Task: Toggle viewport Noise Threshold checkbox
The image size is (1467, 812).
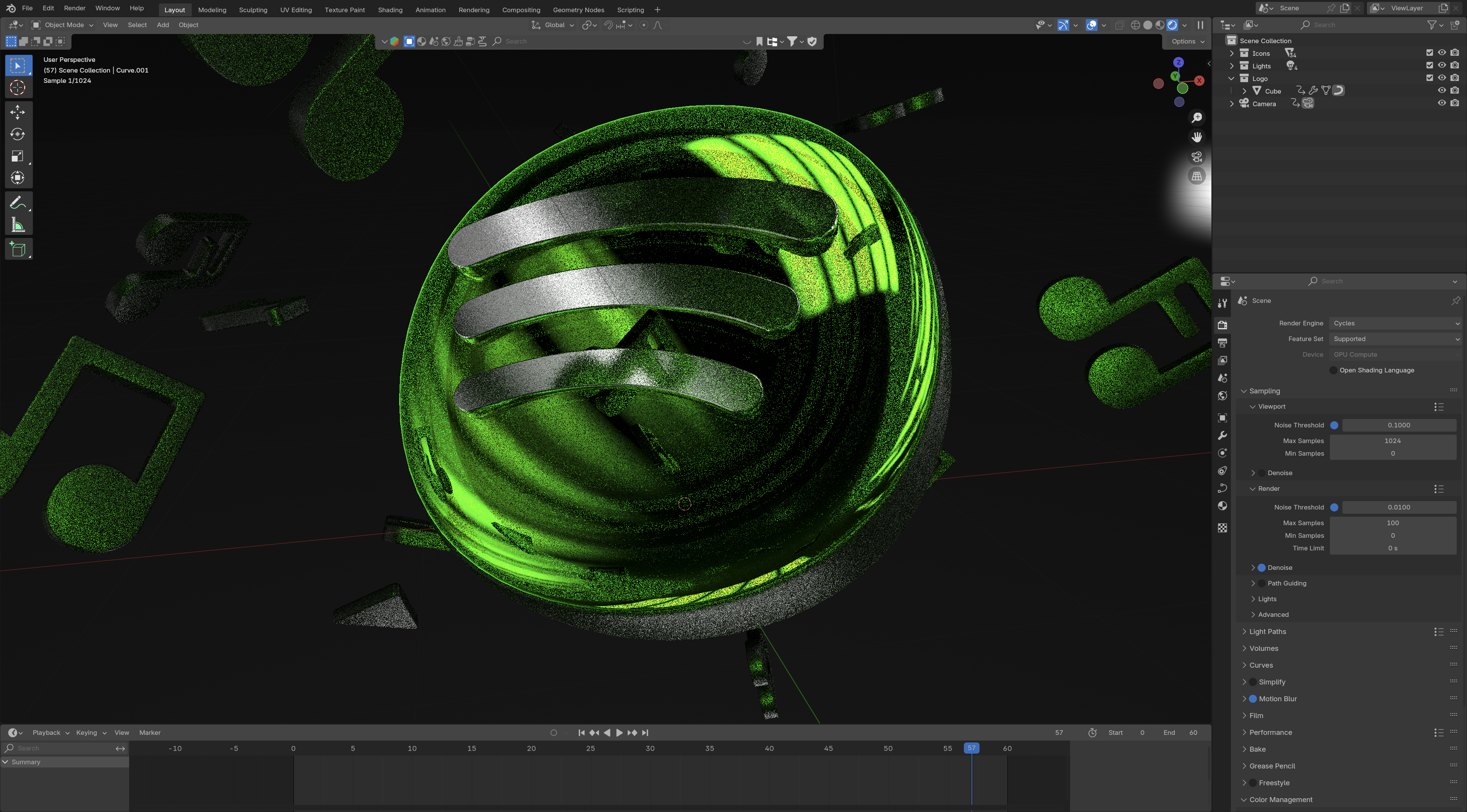Action: point(1334,425)
